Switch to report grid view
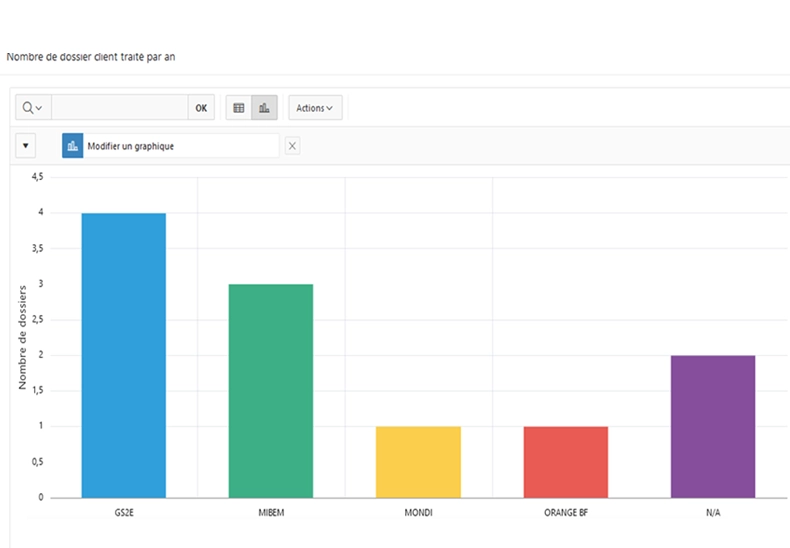The width and height of the screenshot is (790, 548). [x=238, y=108]
